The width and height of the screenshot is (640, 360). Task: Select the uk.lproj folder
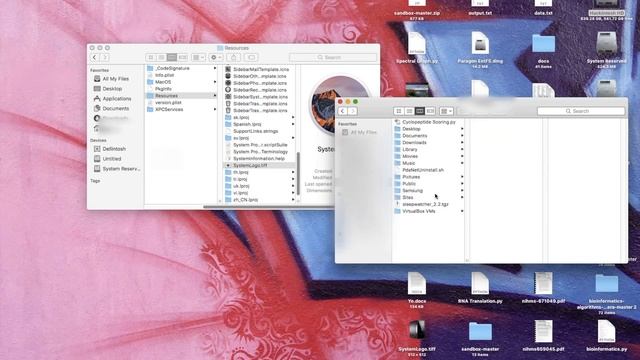click(241, 186)
